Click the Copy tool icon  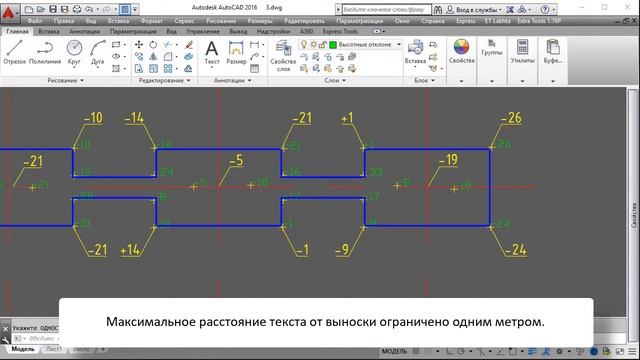point(139,57)
